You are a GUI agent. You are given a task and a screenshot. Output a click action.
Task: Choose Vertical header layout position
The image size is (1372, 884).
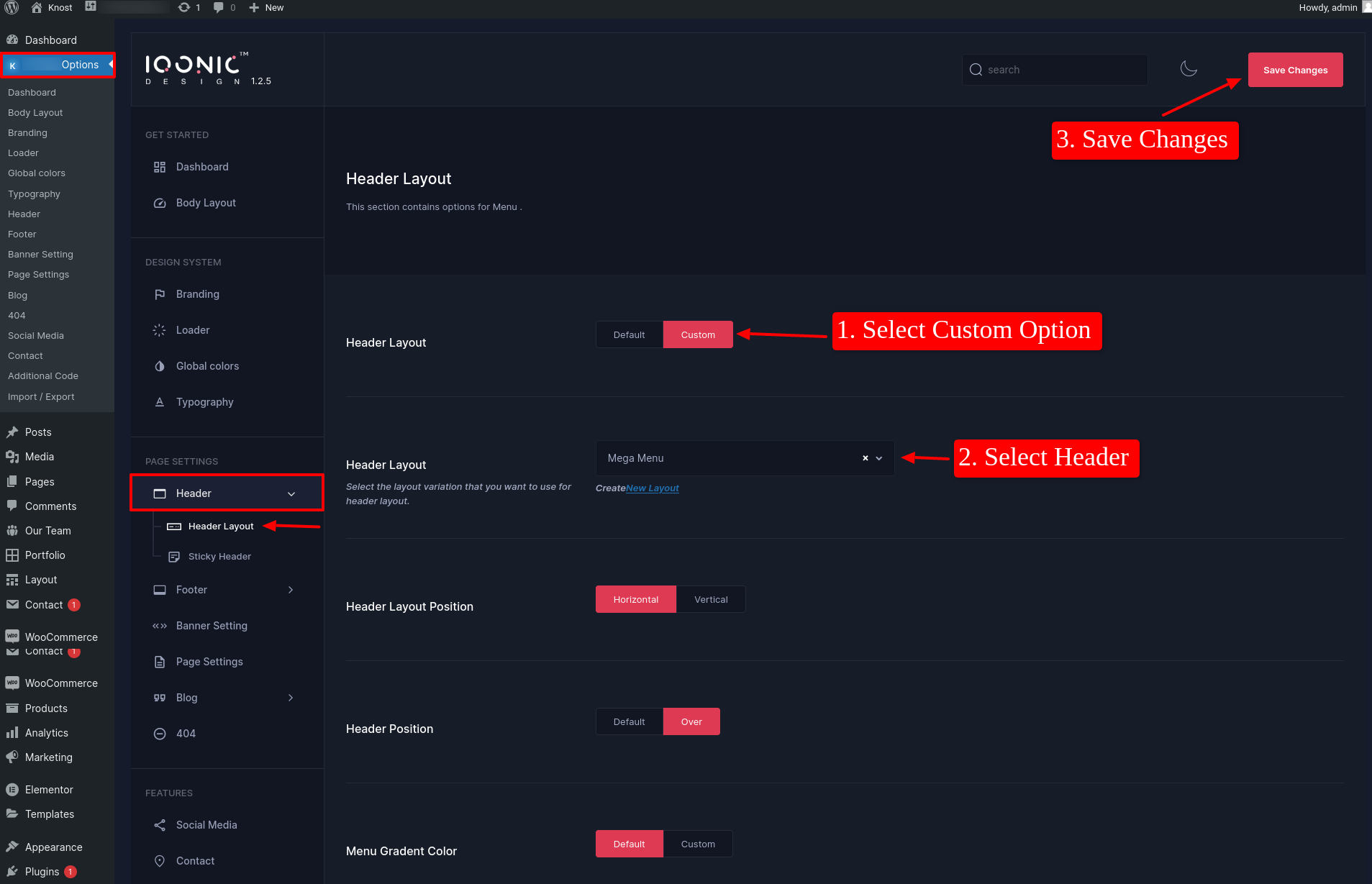[711, 599]
